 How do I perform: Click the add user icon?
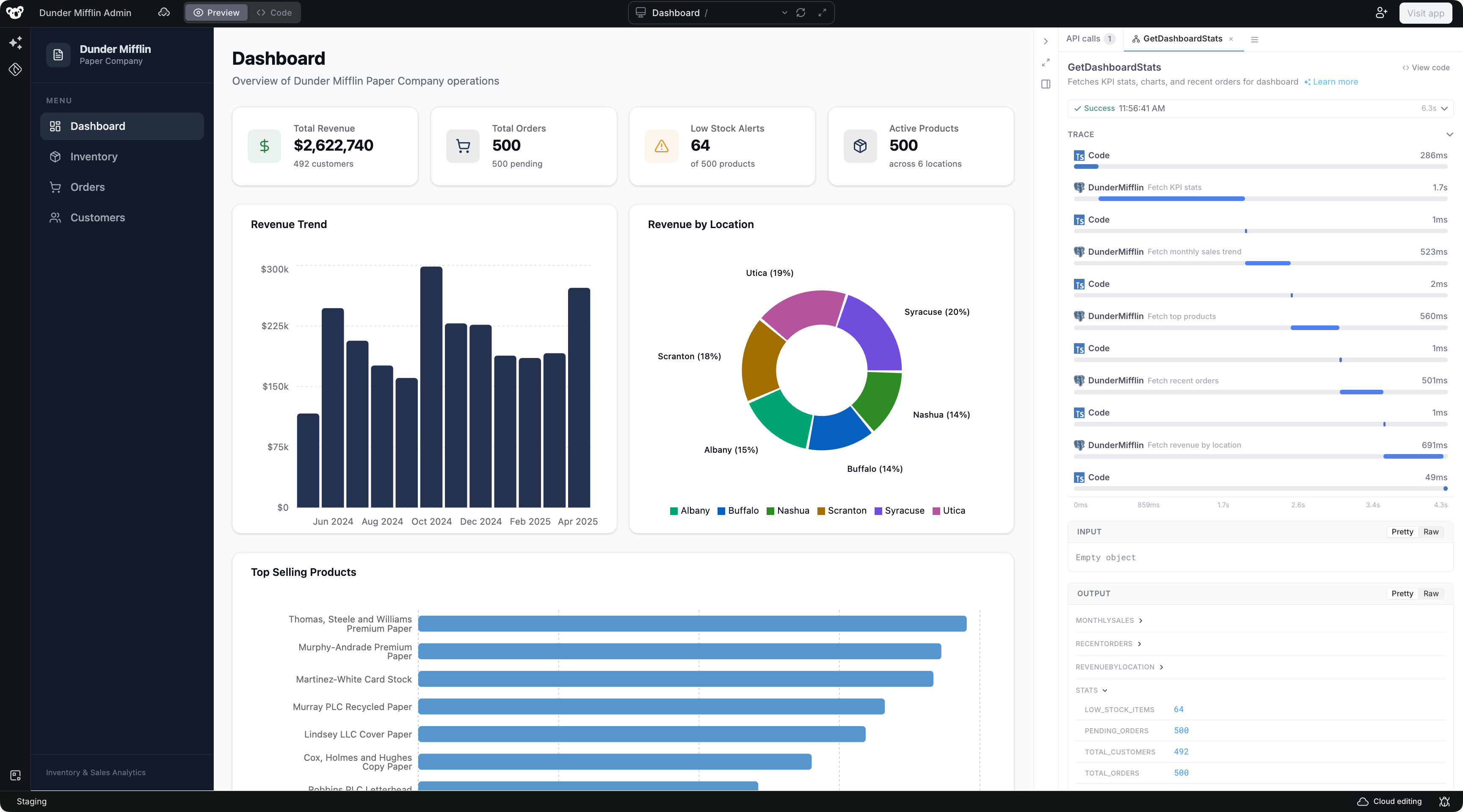tap(1381, 13)
